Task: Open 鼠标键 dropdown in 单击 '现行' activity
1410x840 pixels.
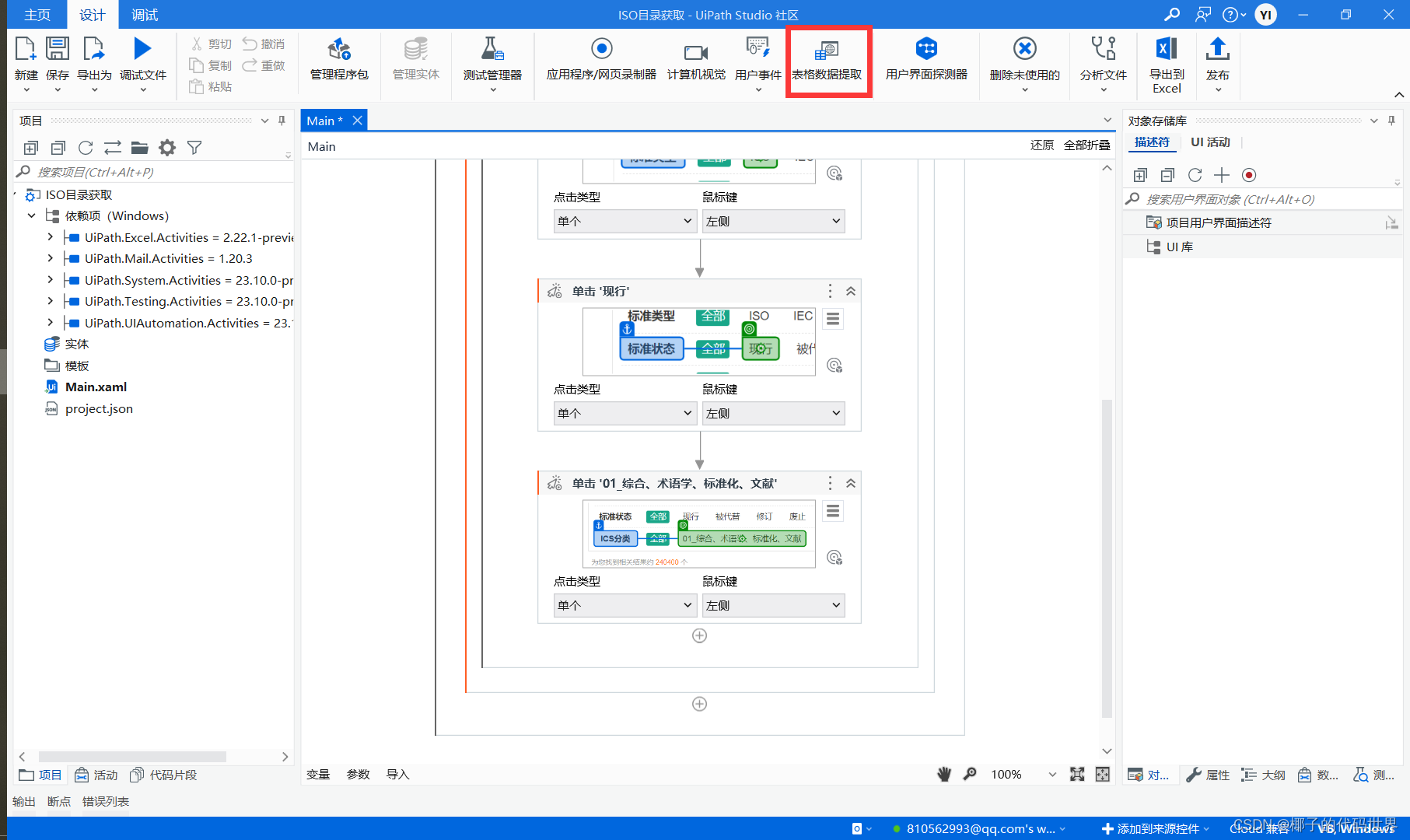Action: tap(773, 413)
